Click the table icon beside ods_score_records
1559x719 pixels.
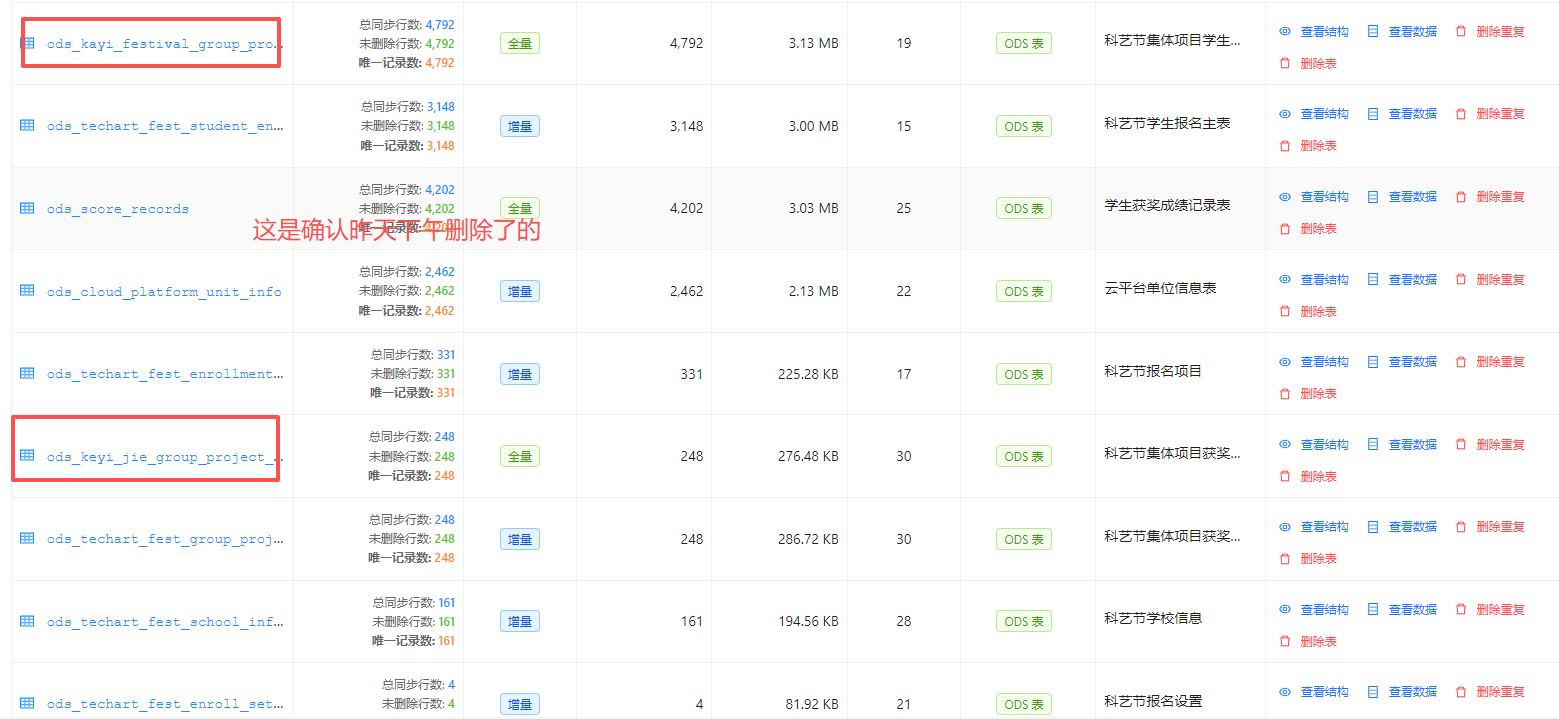pos(27,208)
